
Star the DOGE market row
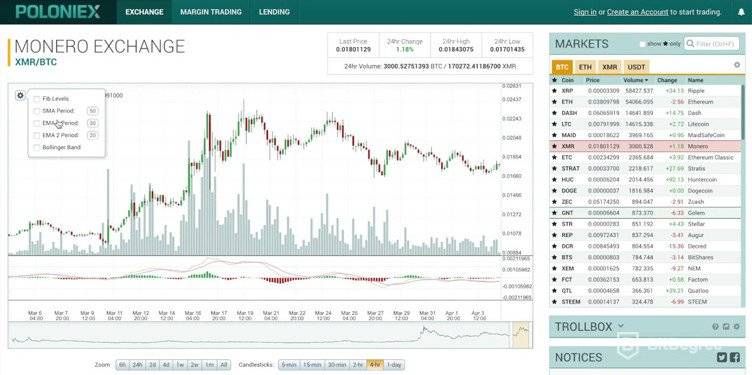click(554, 190)
